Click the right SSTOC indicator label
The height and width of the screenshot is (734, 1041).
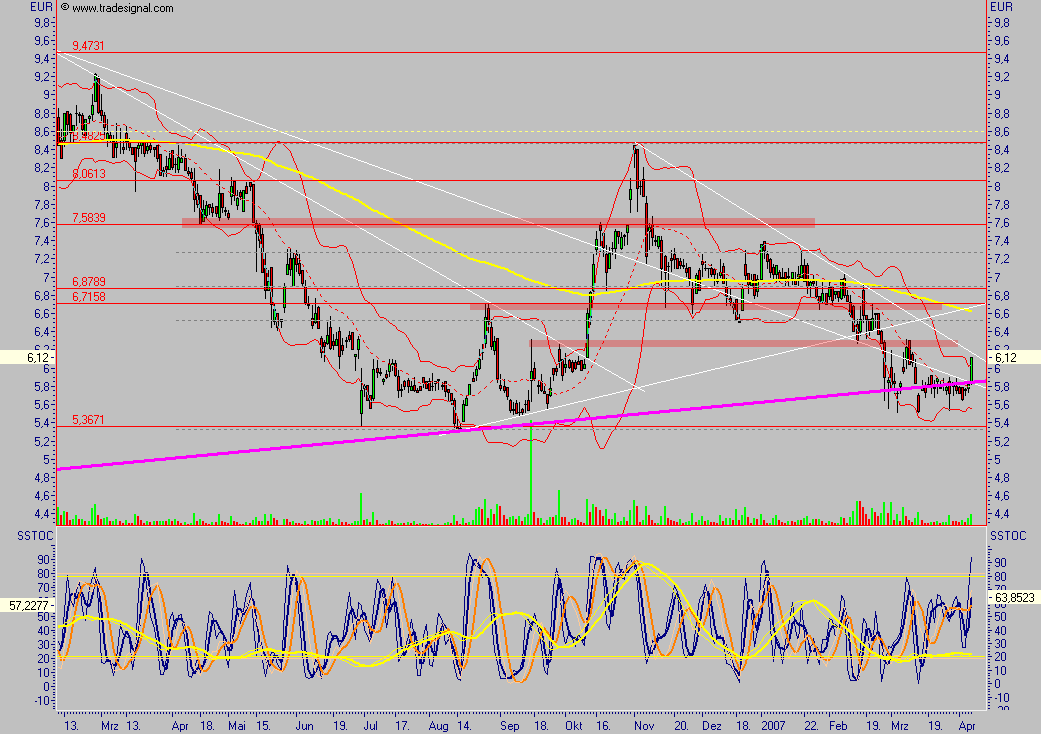click(x=1005, y=537)
